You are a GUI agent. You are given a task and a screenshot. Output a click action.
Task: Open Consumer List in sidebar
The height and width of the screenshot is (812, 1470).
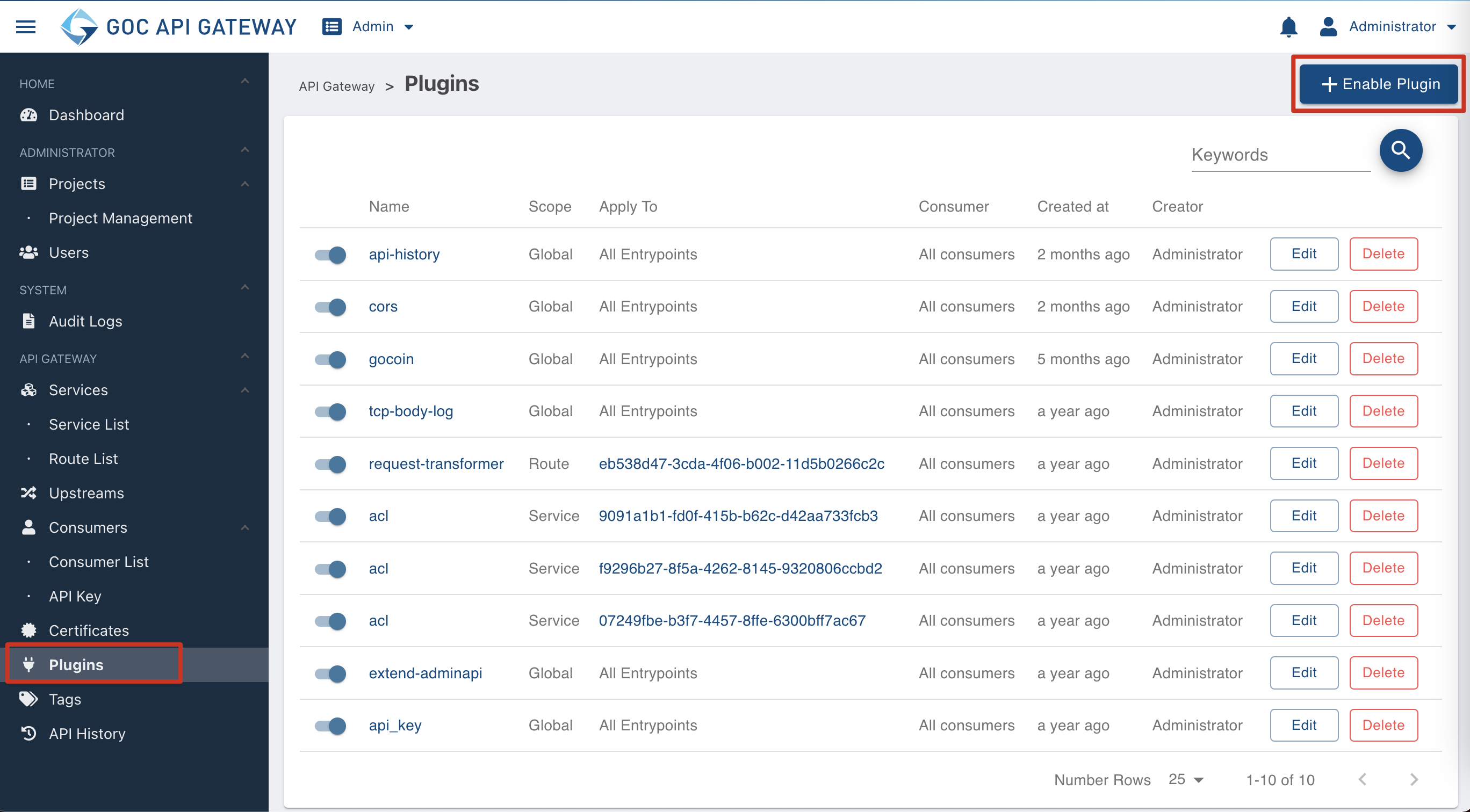pyautogui.click(x=99, y=562)
